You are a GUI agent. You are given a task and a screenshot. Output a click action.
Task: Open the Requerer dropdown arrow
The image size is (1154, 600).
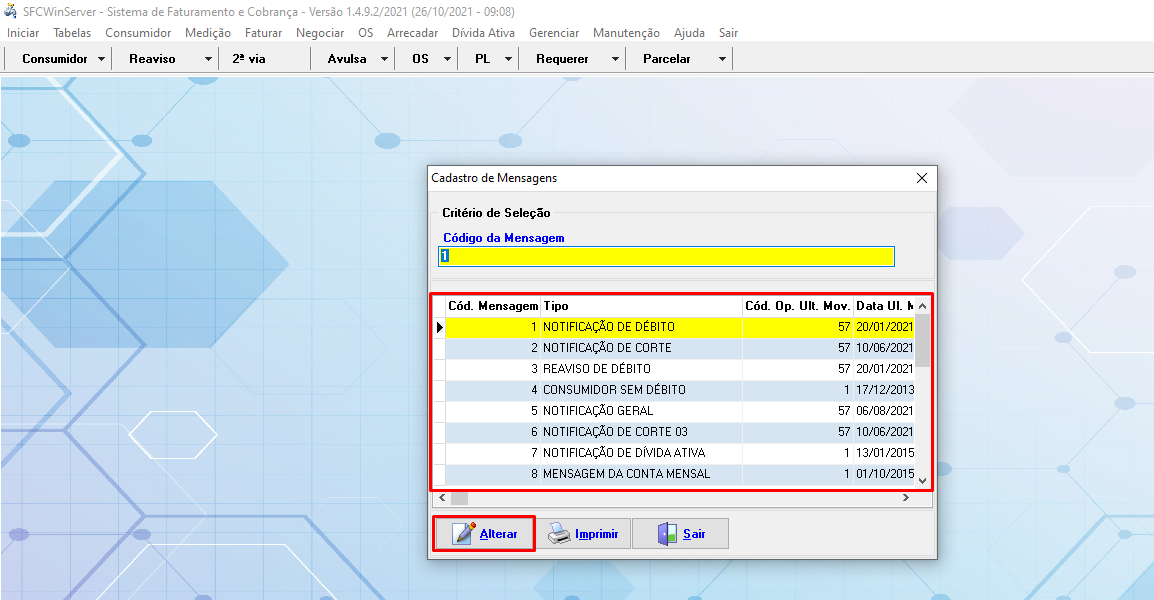[x=615, y=59]
